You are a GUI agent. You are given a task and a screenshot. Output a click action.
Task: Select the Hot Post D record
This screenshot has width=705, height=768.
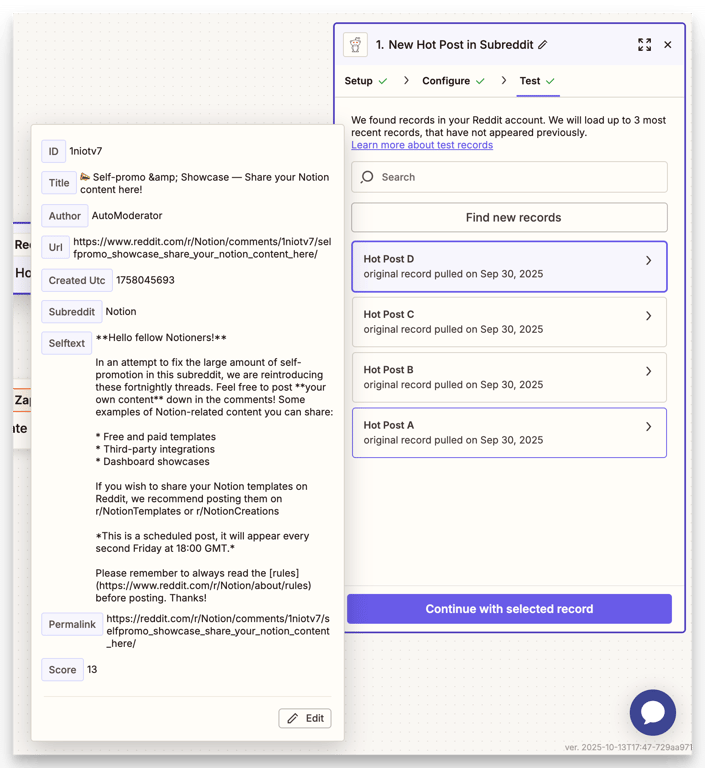click(x=509, y=266)
